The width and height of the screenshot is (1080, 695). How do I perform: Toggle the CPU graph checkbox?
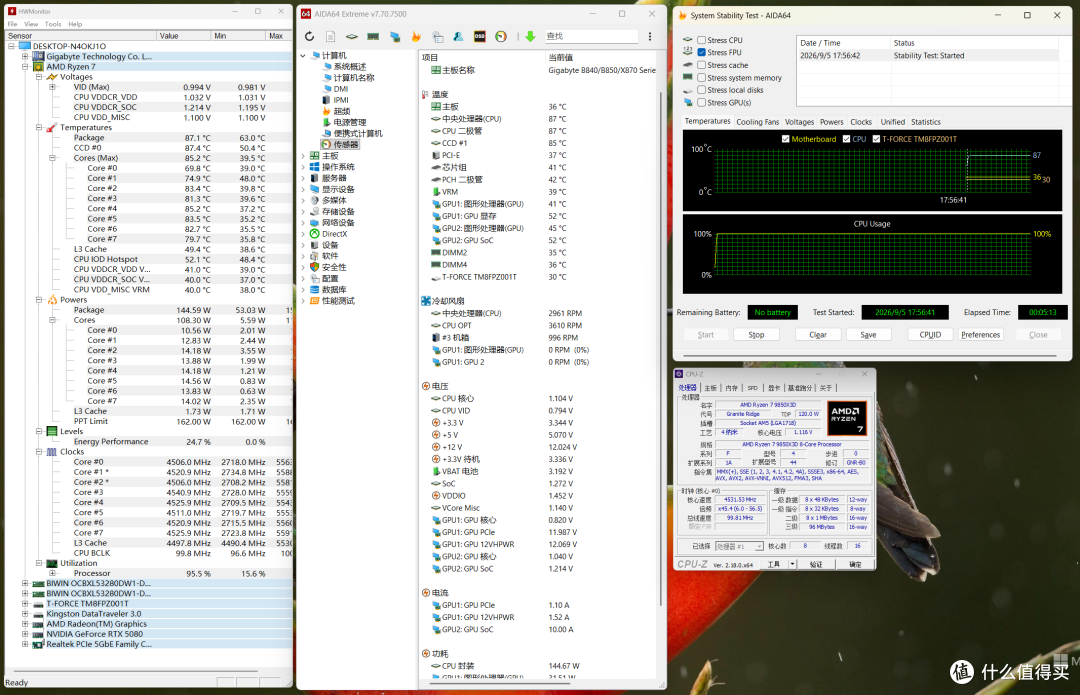847,138
